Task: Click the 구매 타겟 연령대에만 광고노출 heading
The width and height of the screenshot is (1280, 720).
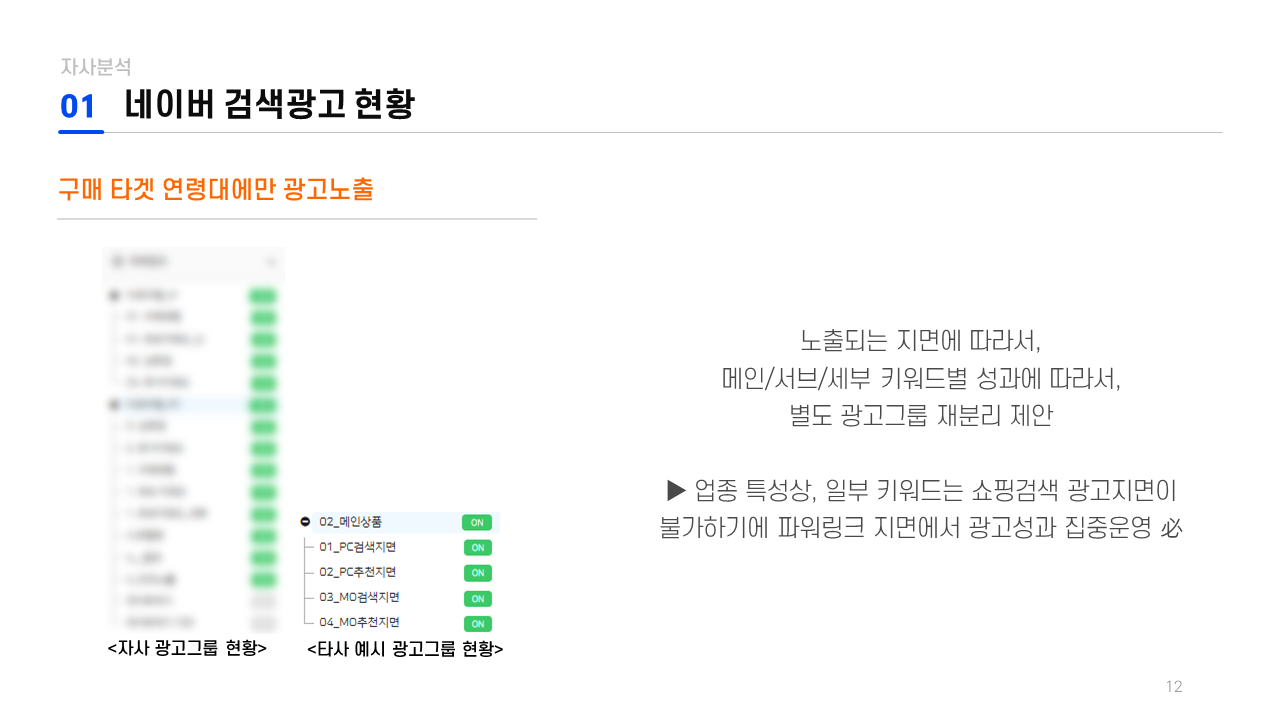Action: 216,190
